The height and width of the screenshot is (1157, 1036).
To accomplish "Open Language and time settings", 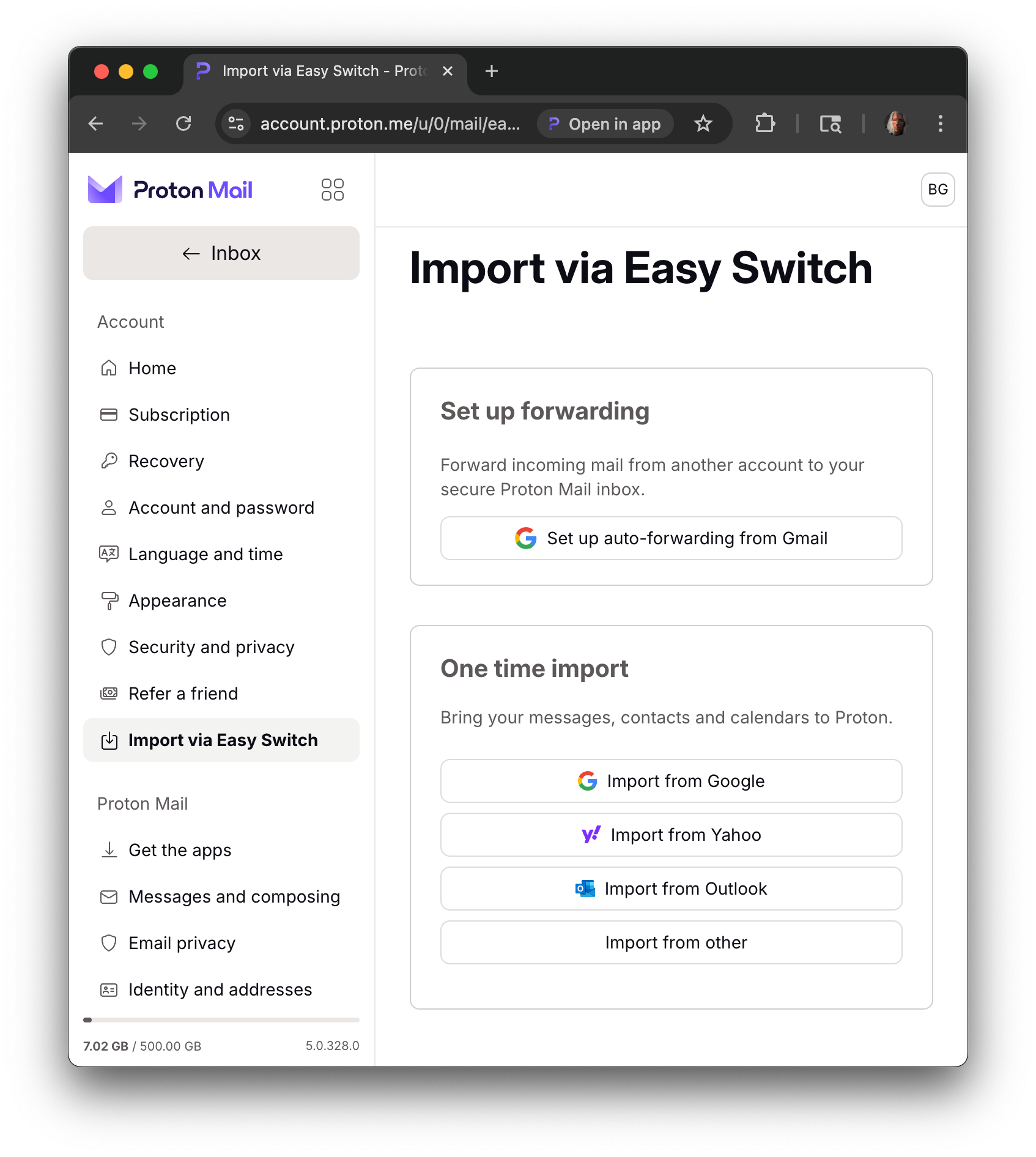I will coord(221,554).
